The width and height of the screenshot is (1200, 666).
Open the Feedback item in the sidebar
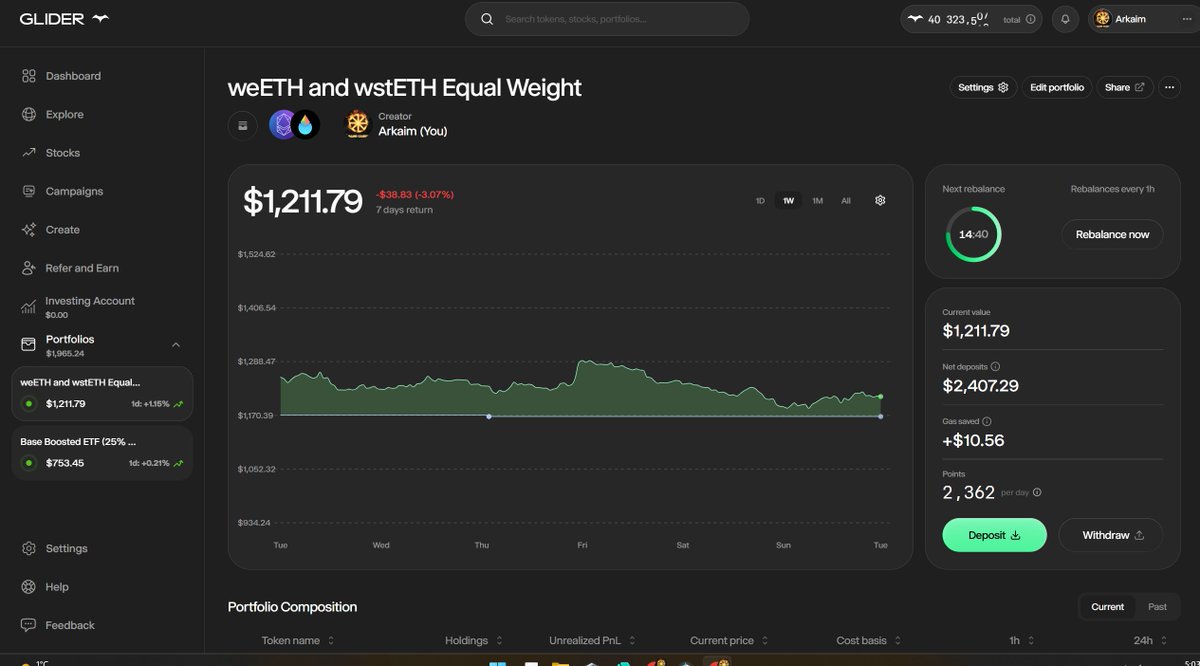coord(58,625)
